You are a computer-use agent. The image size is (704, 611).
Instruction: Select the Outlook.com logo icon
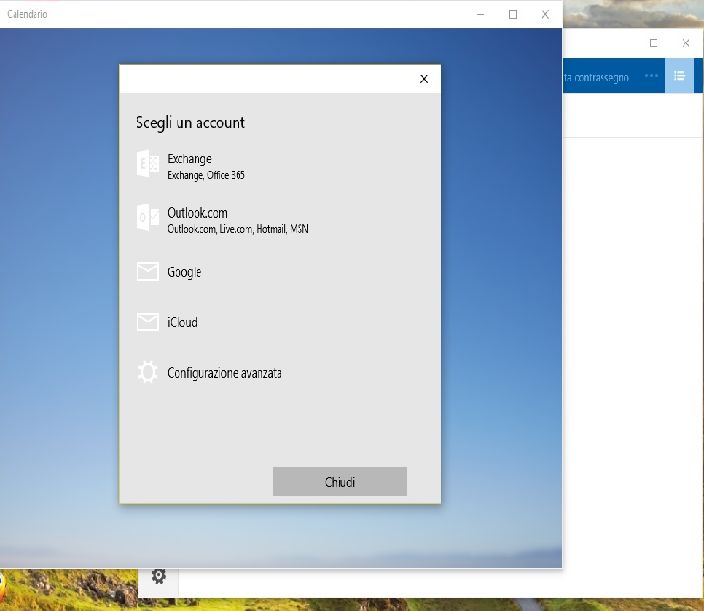coord(147,219)
